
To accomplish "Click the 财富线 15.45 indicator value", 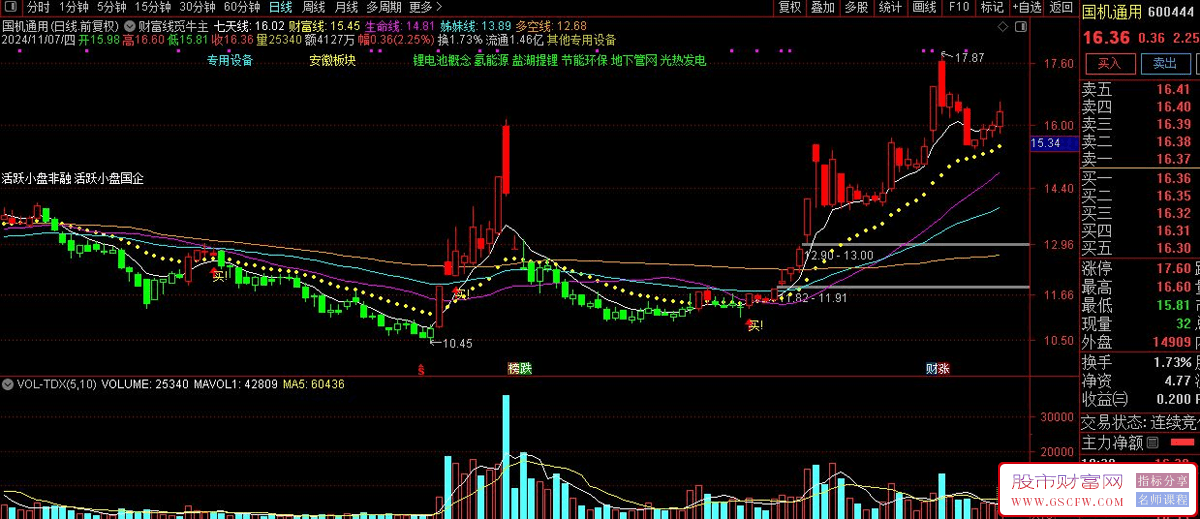I will [323, 24].
